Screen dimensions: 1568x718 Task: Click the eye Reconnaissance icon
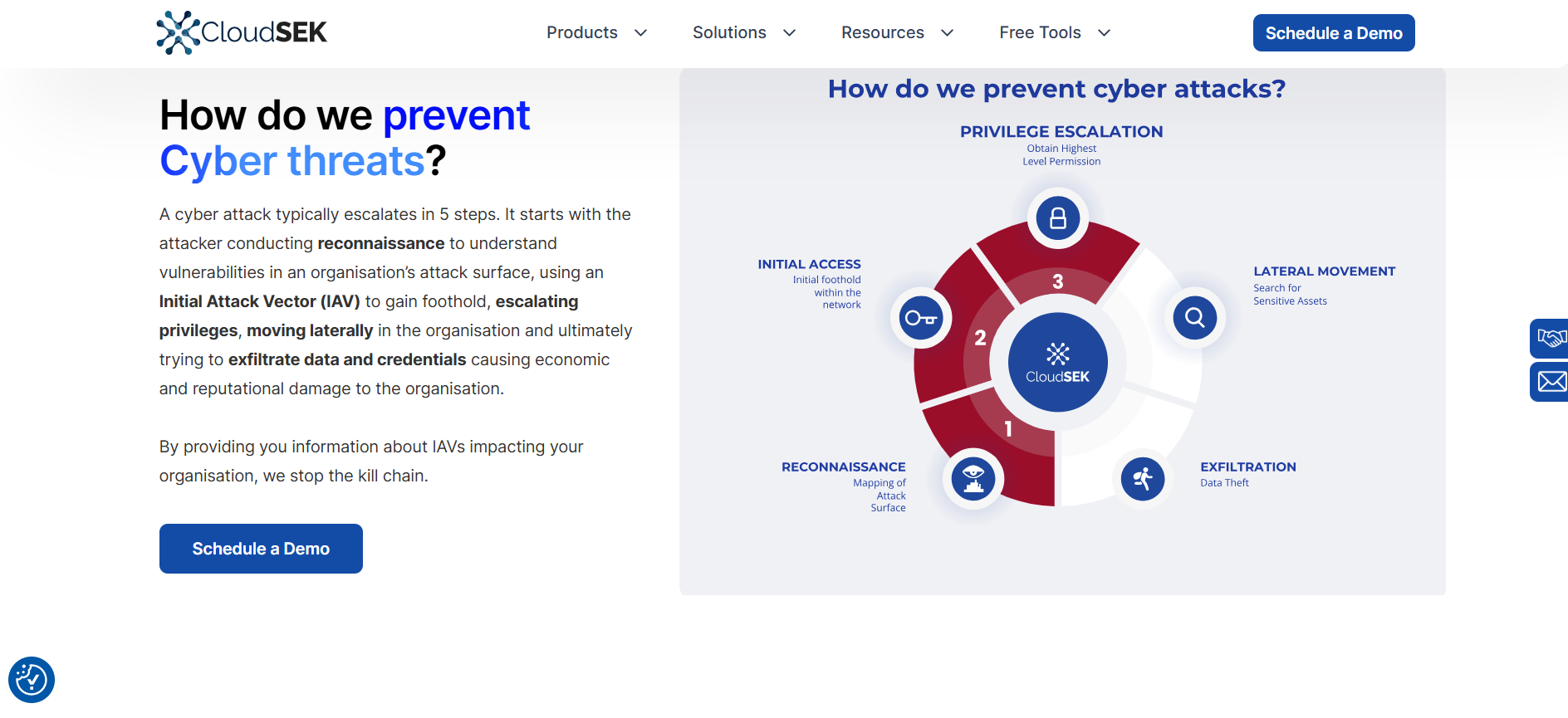(x=973, y=478)
